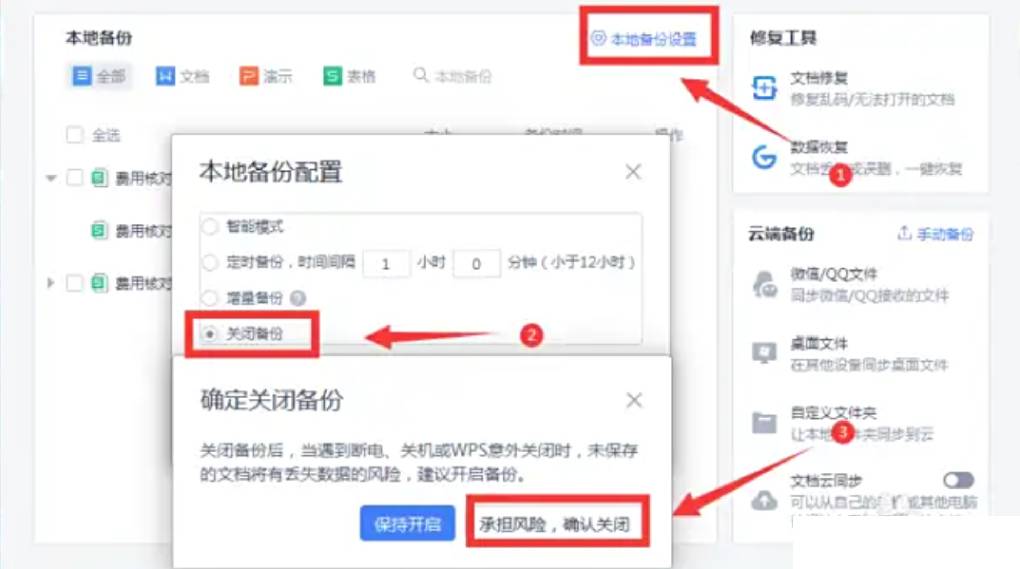Select 增量备份 radio button

click(209, 298)
